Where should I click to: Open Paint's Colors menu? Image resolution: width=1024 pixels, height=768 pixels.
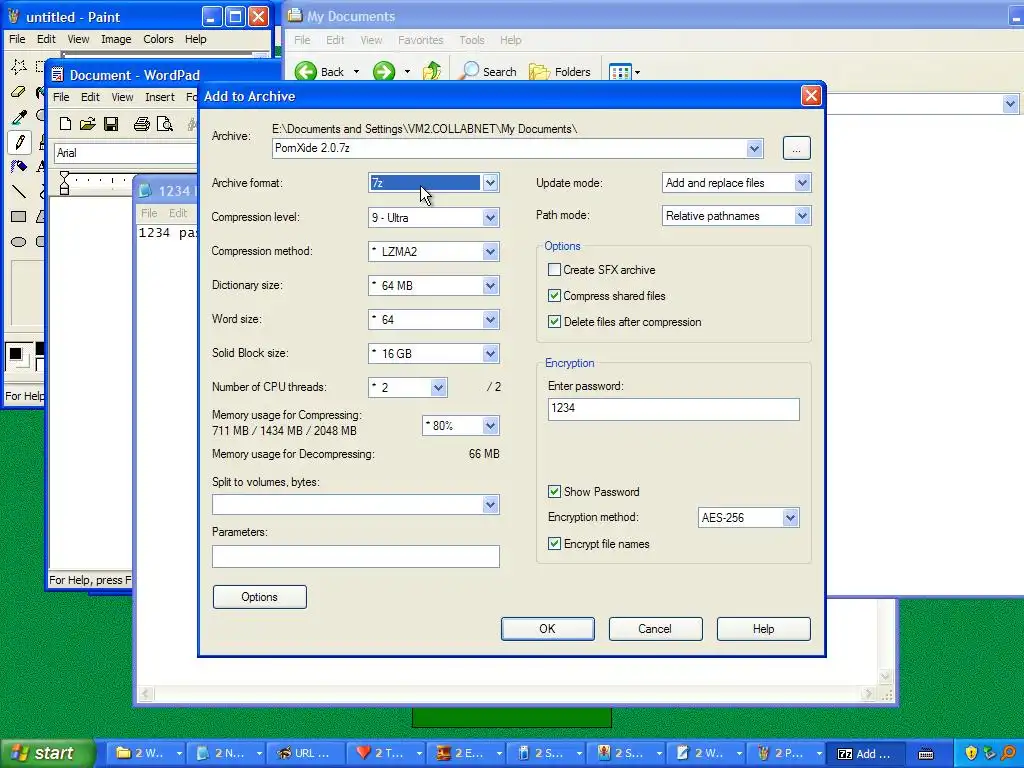tap(158, 39)
